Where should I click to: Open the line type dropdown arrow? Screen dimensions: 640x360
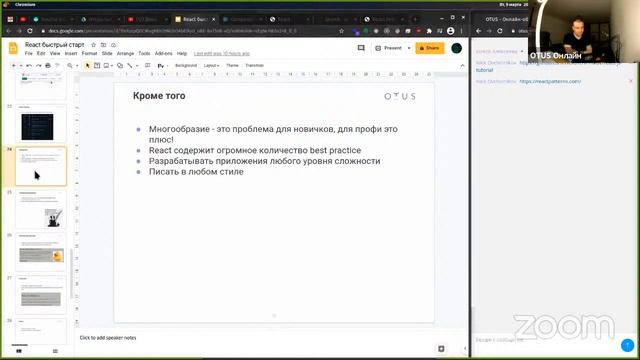tap(137, 65)
